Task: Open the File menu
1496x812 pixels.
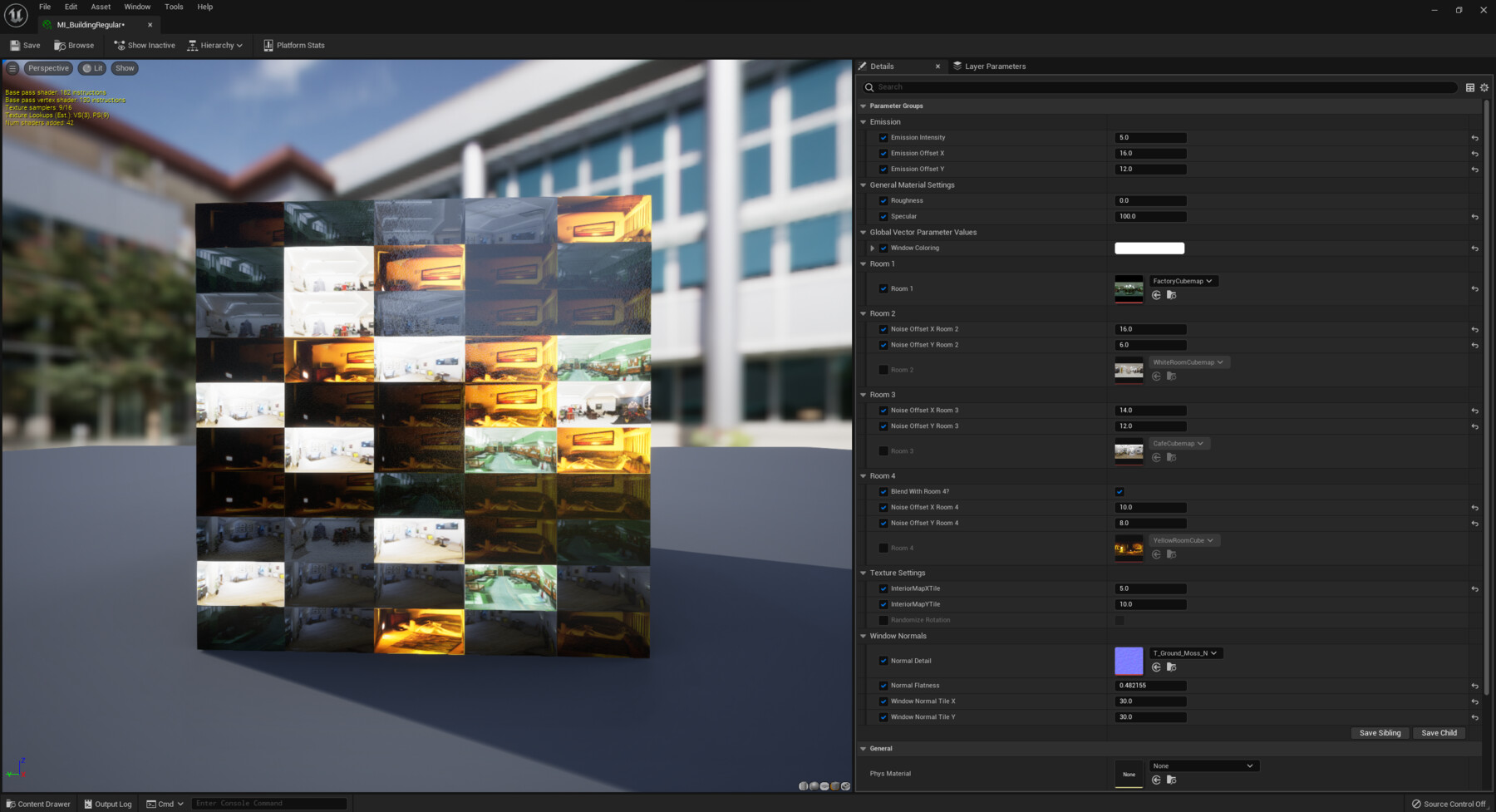Action: tap(45, 7)
